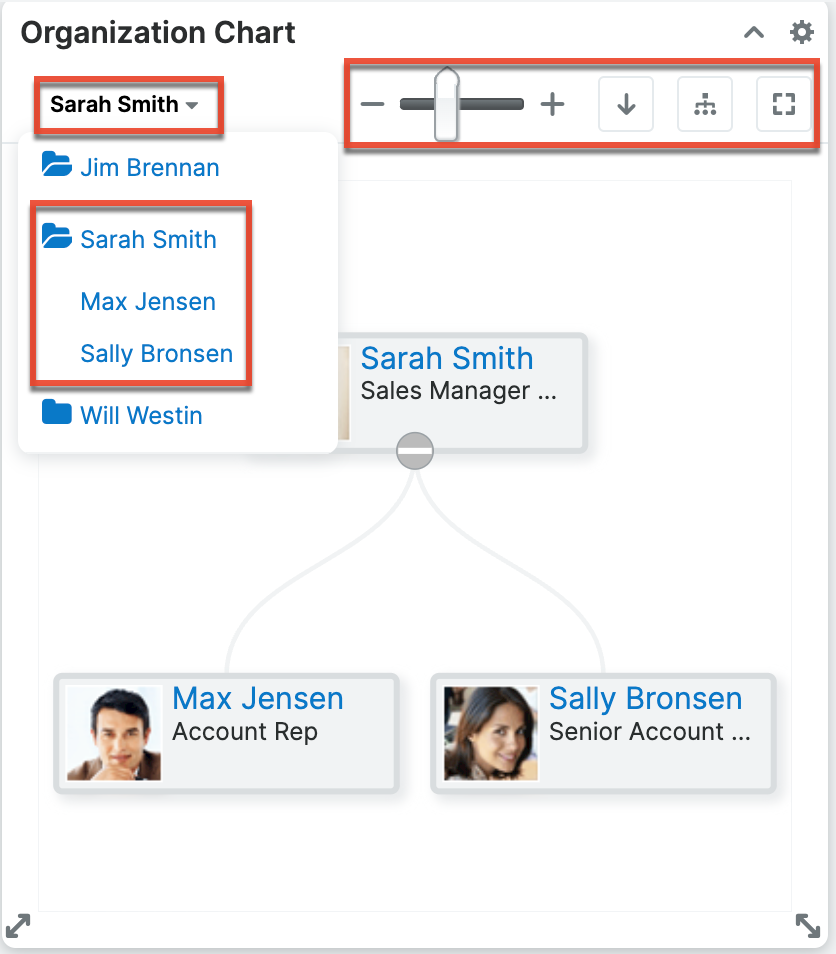Collapse Sarah Smith's subordinates with the minus node
Image resolution: width=836 pixels, height=954 pixels.
pyautogui.click(x=414, y=450)
